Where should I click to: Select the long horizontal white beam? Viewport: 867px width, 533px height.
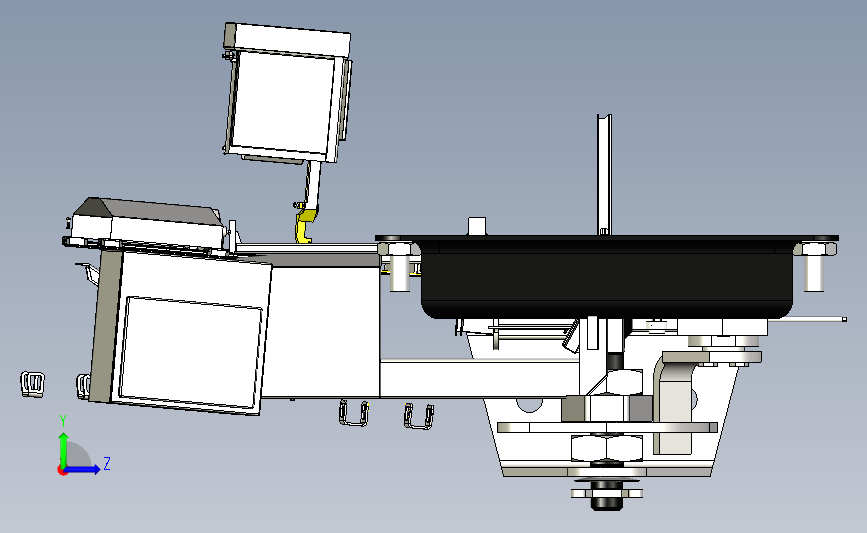(x=479, y=379)
